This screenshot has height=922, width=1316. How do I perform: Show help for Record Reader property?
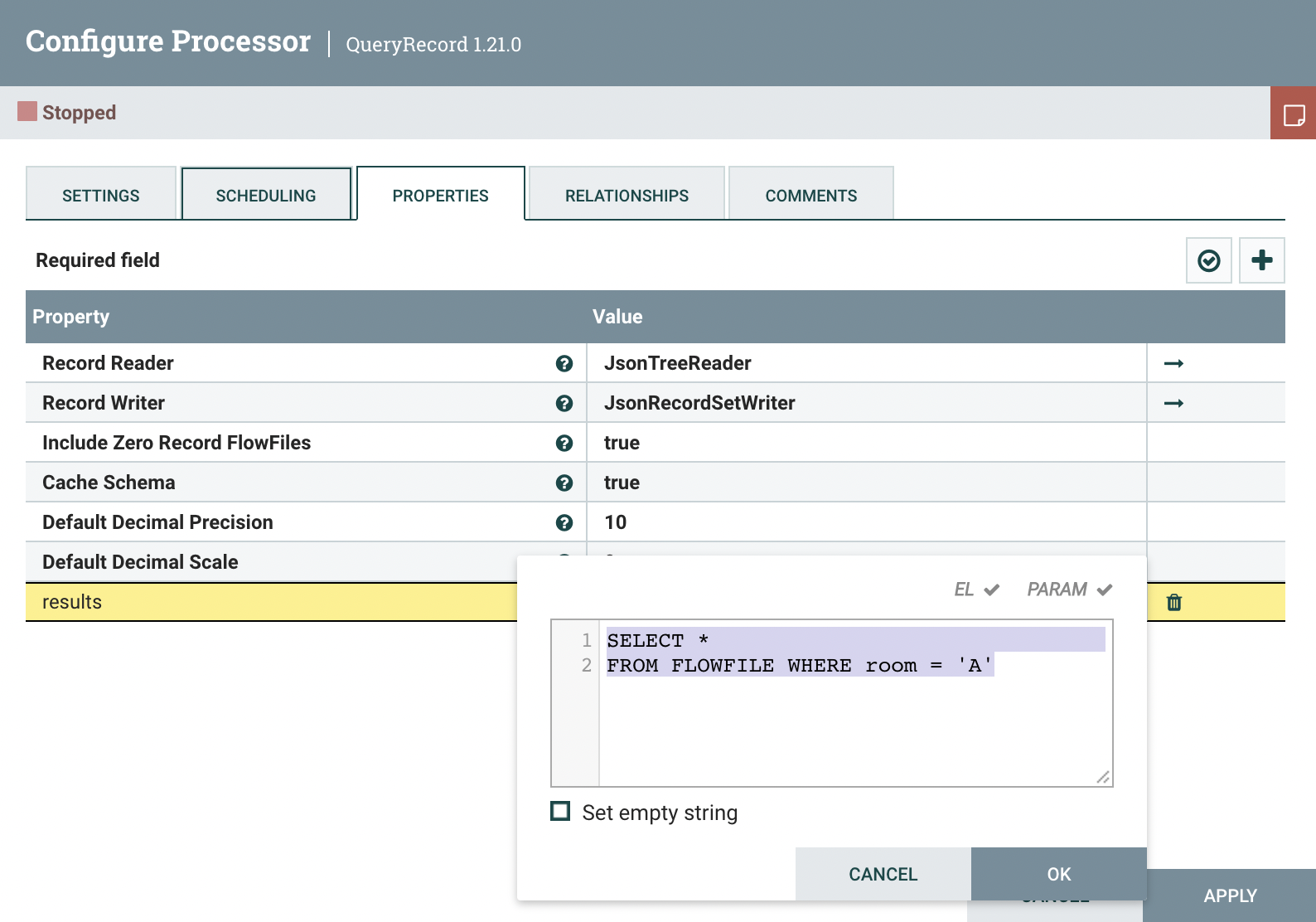(564, 364)
